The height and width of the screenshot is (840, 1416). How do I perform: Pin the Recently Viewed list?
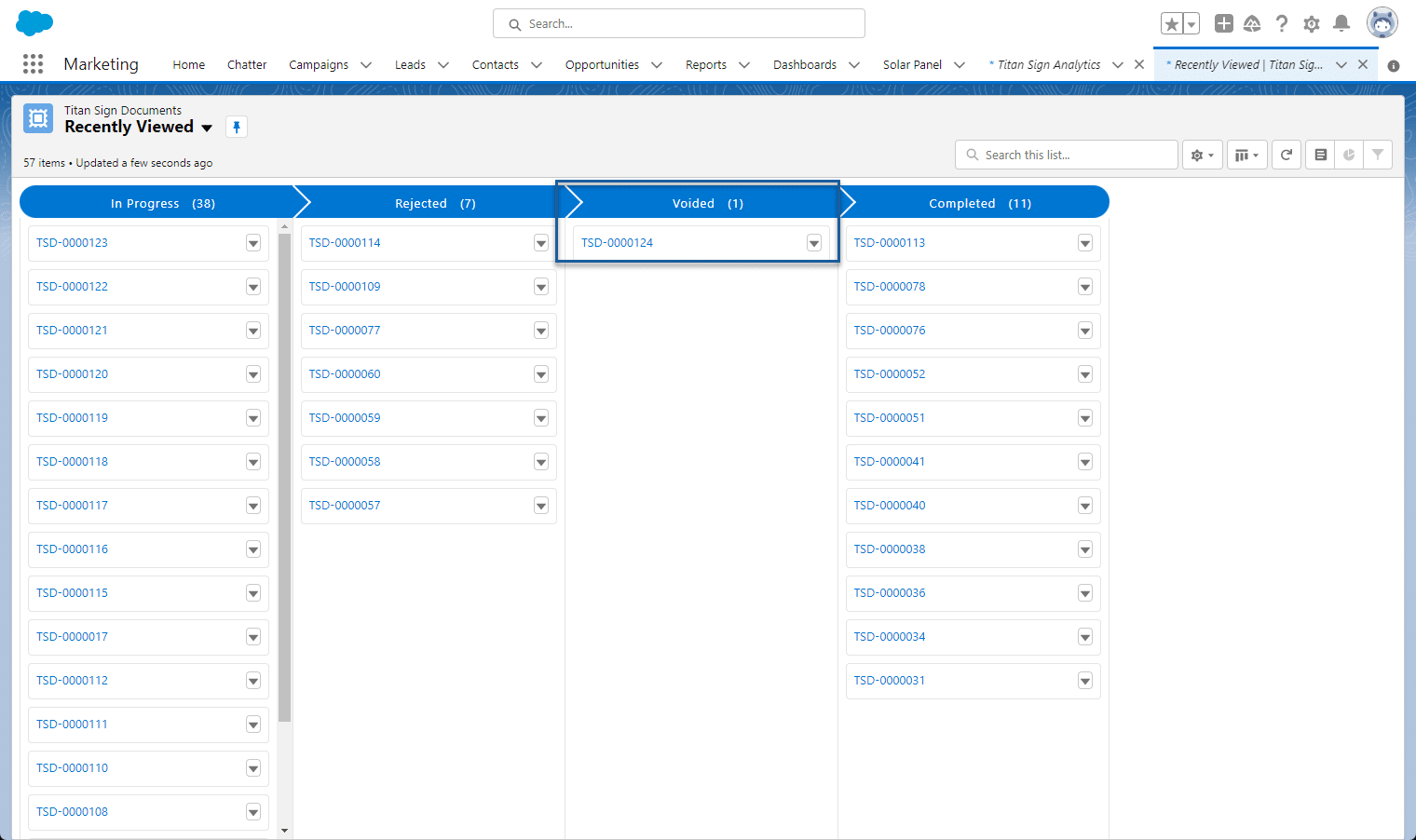pos(237,128)
